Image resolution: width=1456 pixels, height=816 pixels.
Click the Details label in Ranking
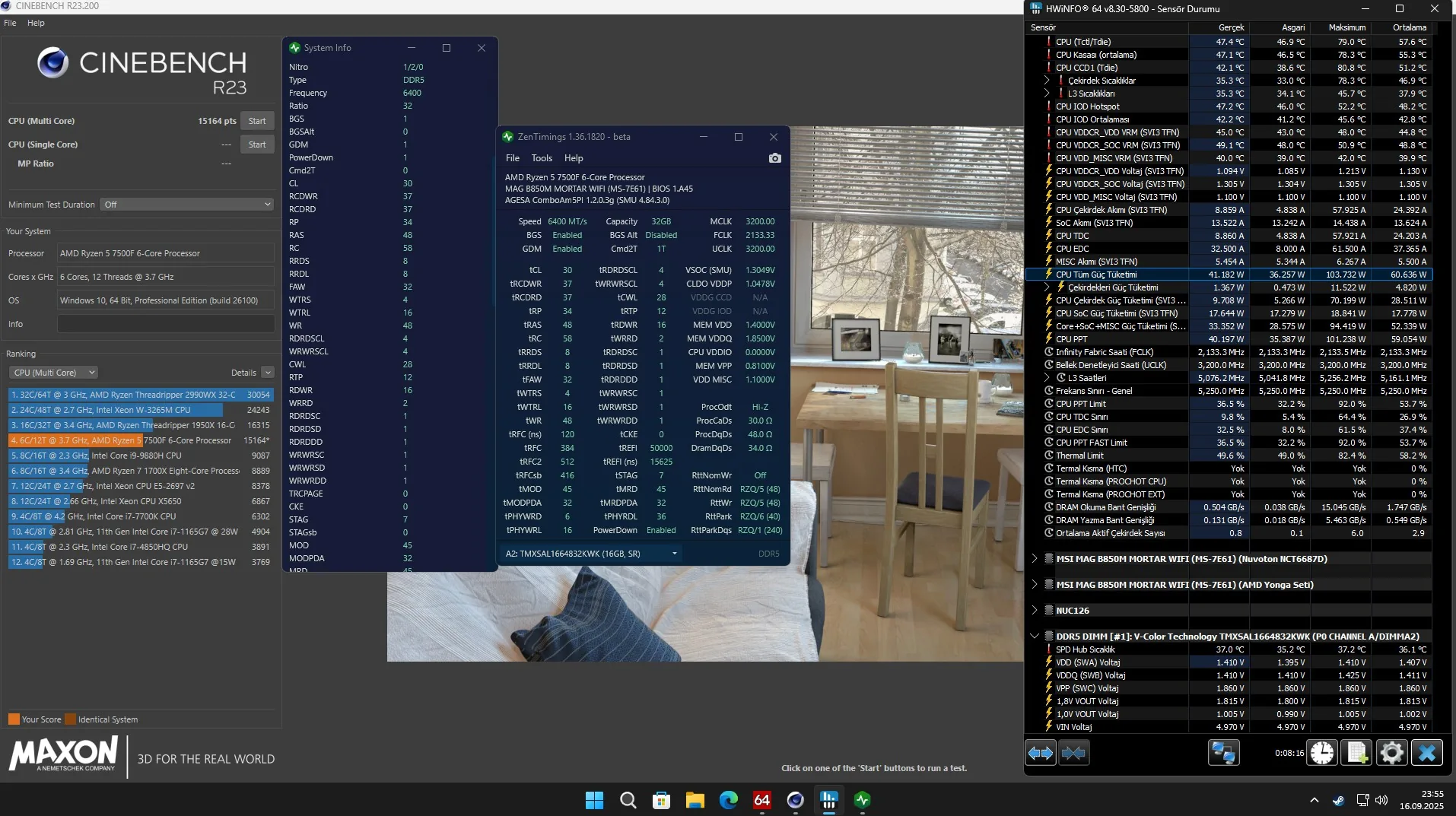pos(243,373)
